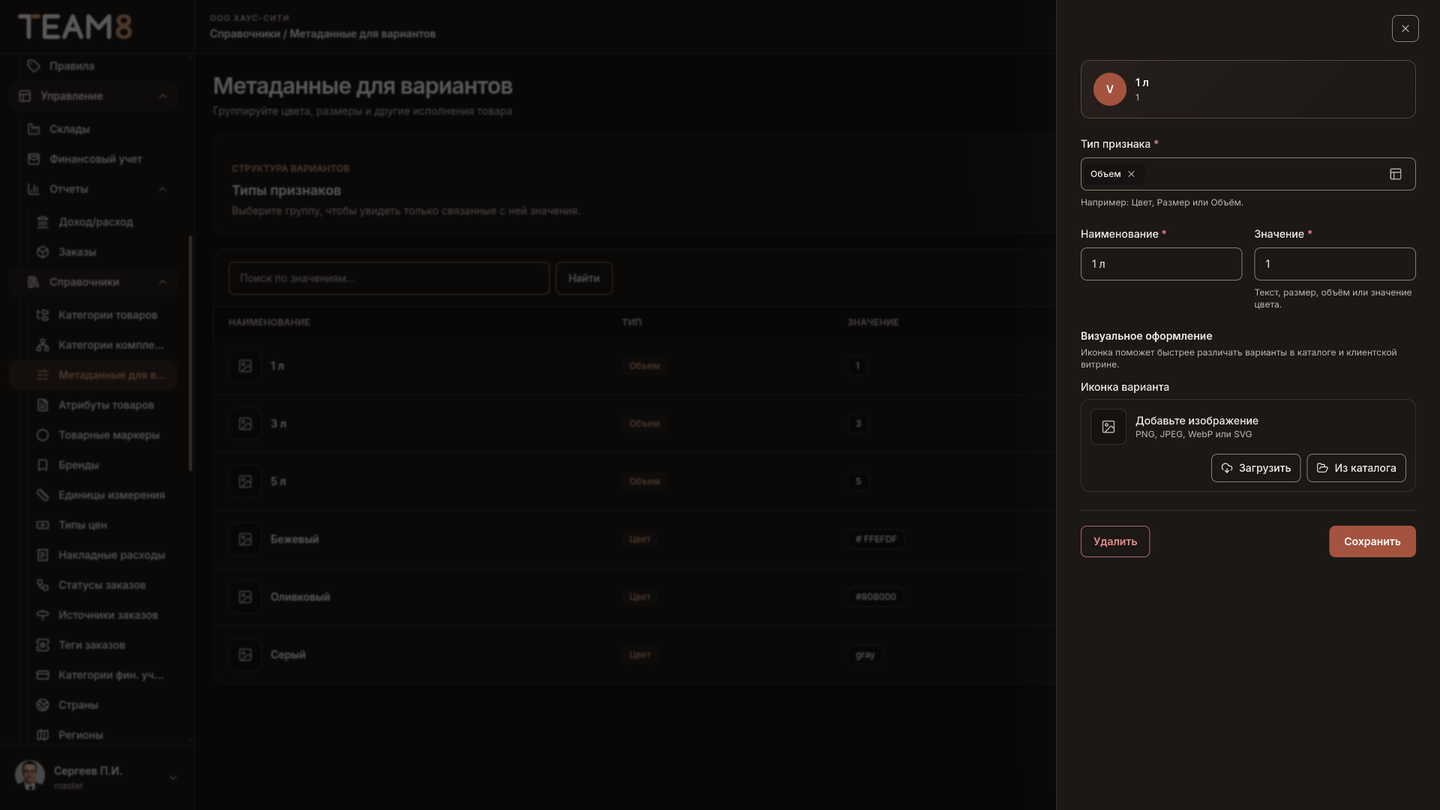1440x810 pixels.
Task: Click the Найти search button
Action: coord(584,278)
